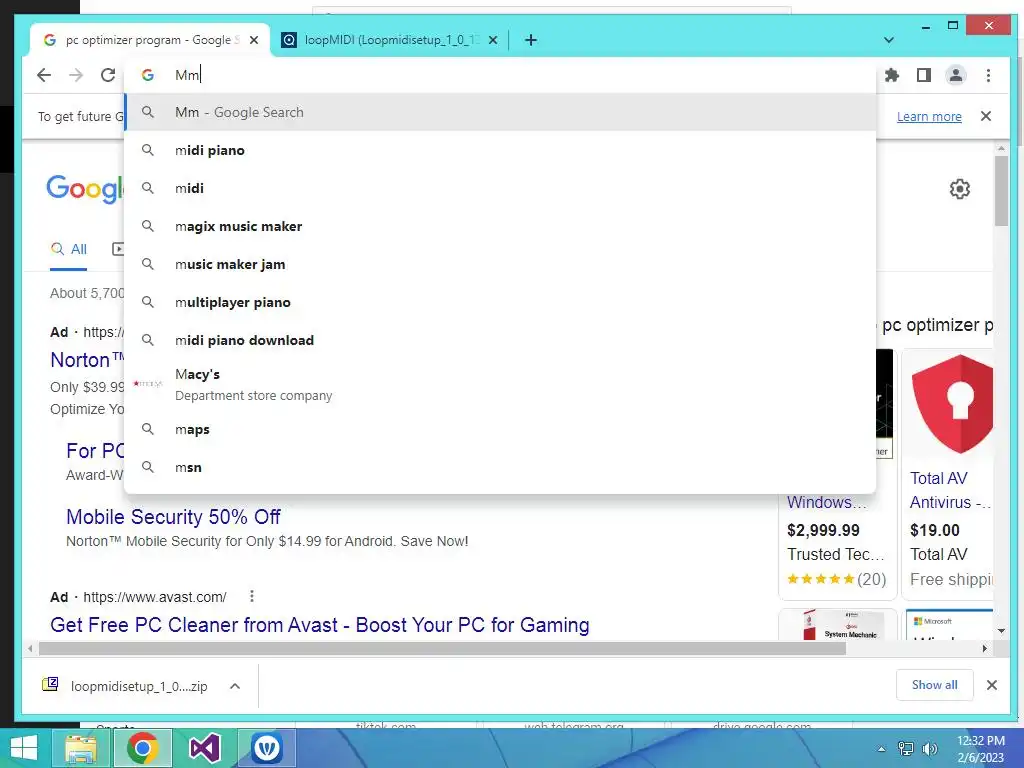1024x768 pixels.
Task: Switch to the loopMIDI tab
Action: (390, 40)
